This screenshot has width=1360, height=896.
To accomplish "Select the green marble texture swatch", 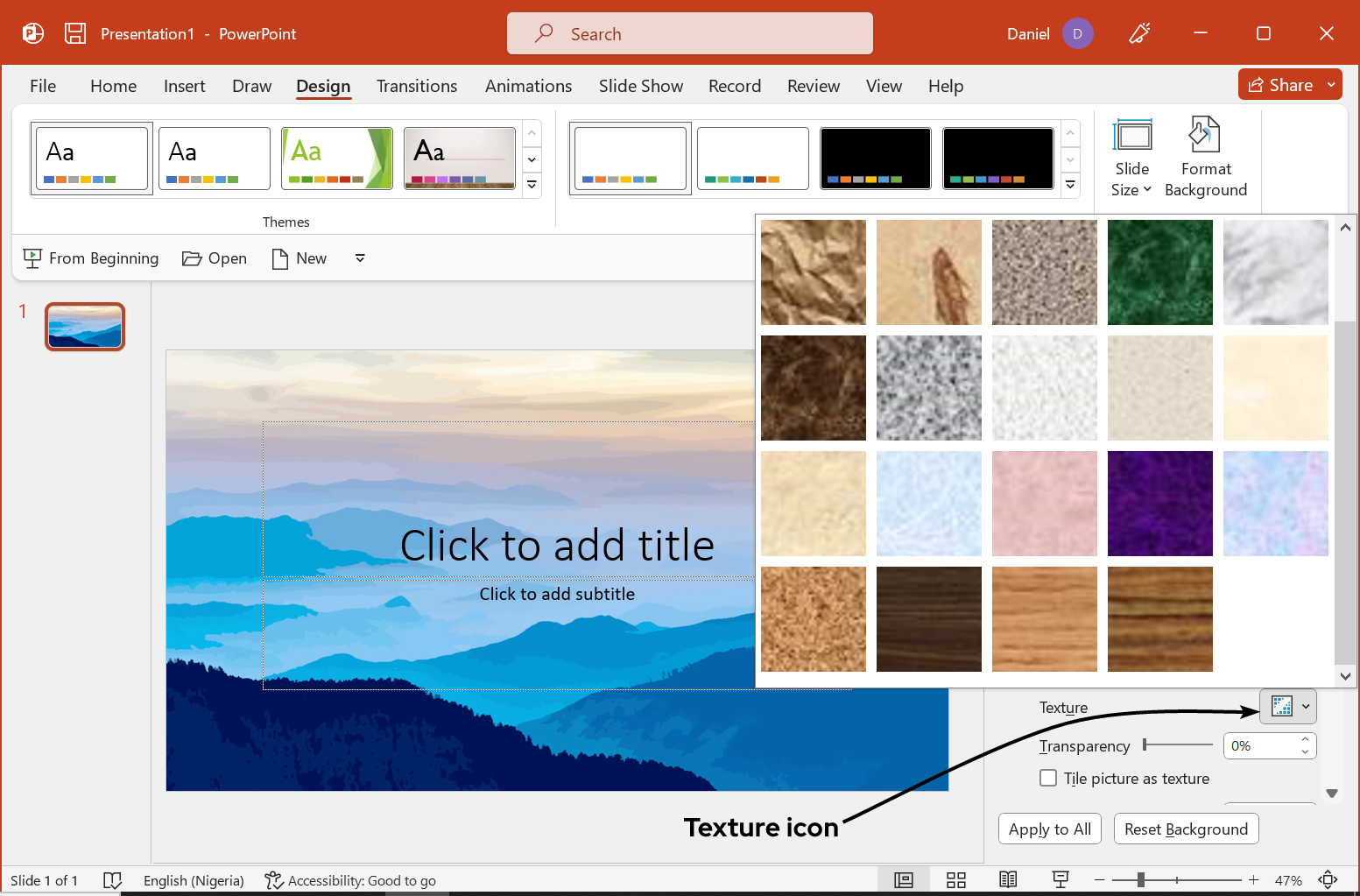I will point(1159,272).
